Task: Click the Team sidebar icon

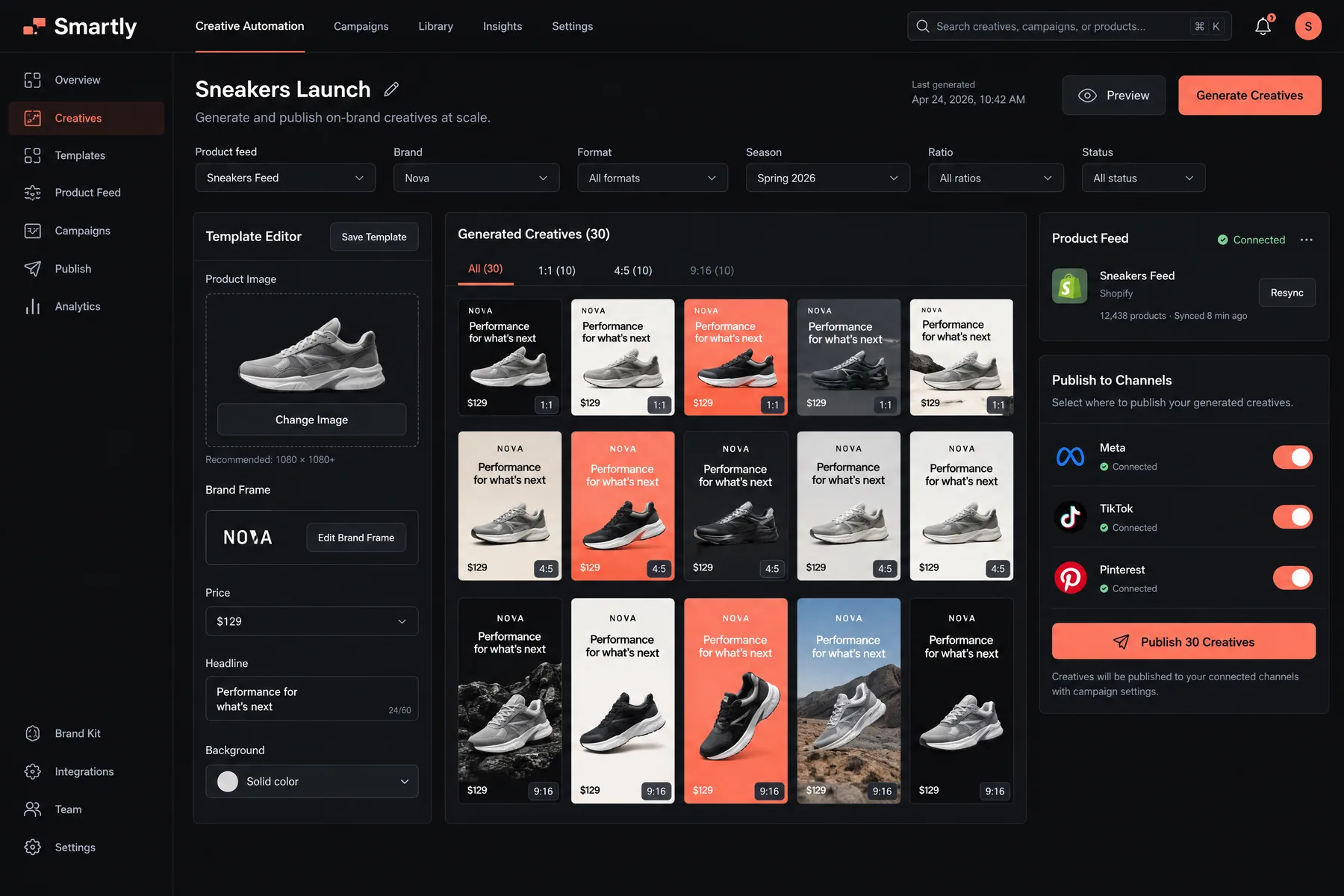Action: tap(33, 809)
